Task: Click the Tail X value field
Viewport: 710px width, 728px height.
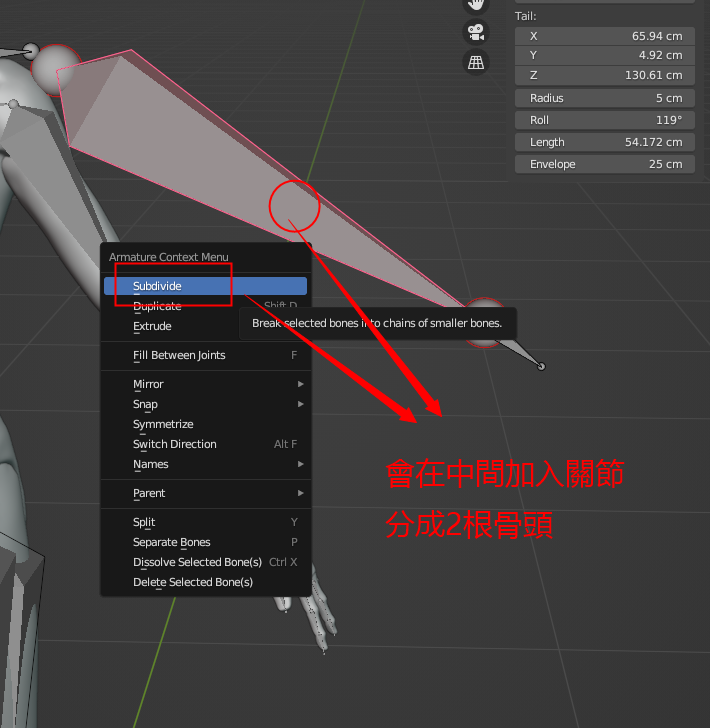Action: (604, 36)
